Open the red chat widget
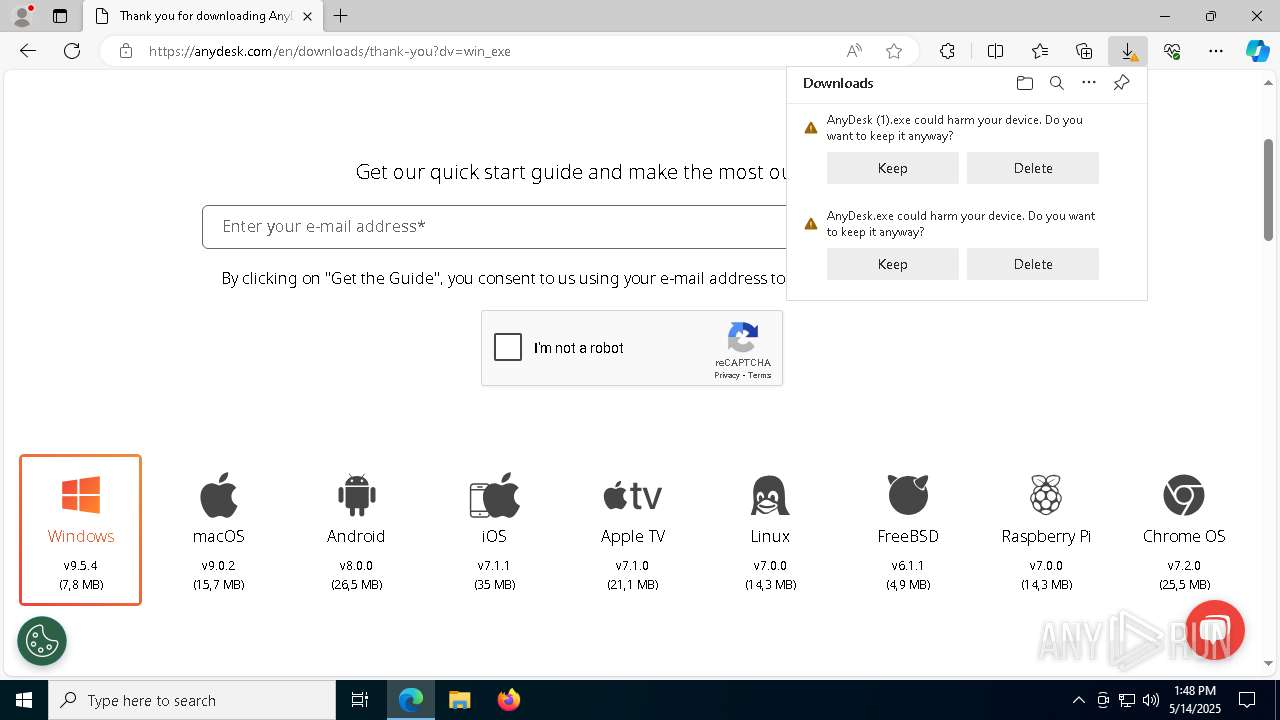Image resolution: width=1280 pixels, height=720 pixels. (x=1214, y=630)
